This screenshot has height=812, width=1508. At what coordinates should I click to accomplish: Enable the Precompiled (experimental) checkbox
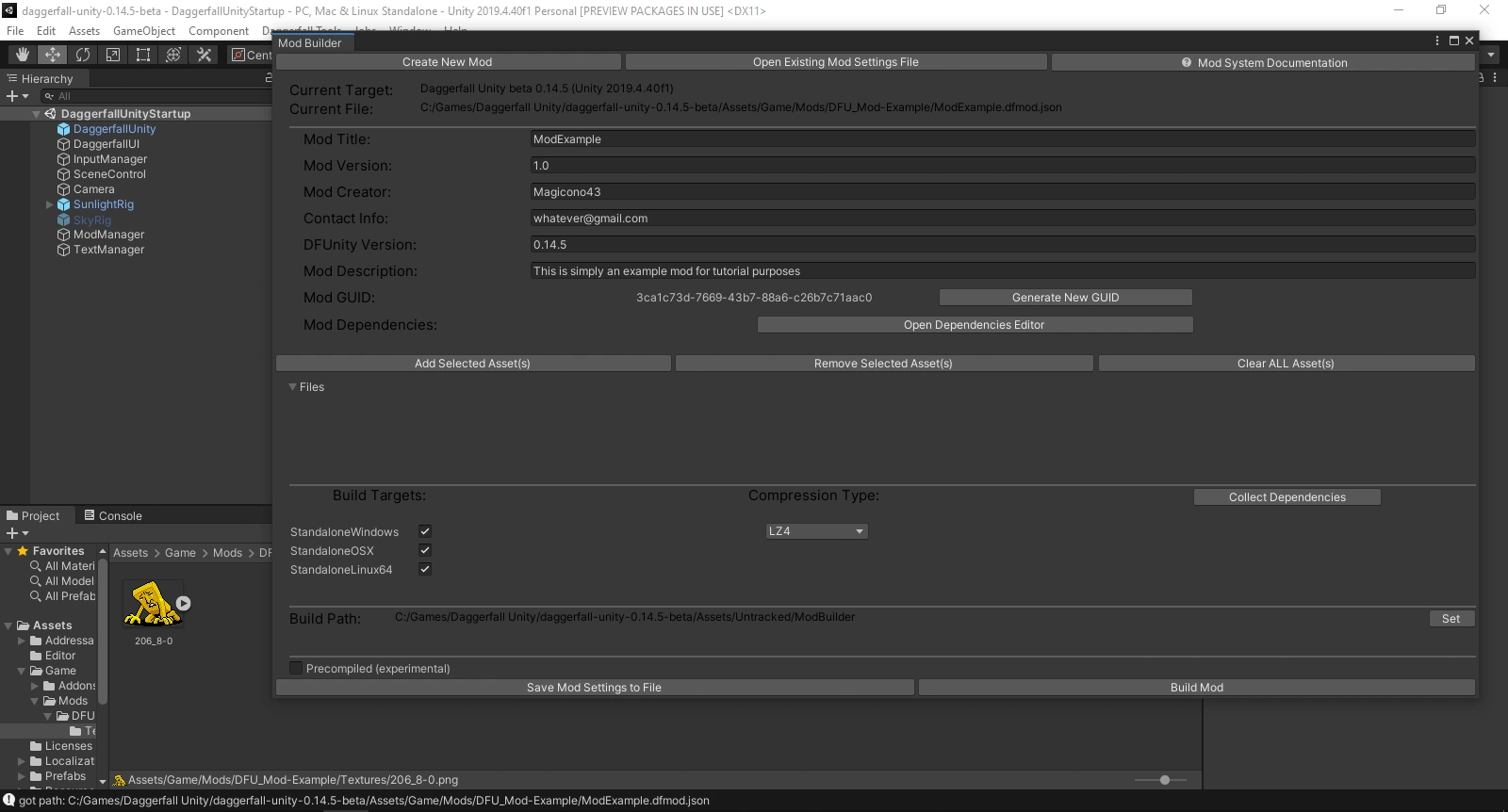(296, 668)
